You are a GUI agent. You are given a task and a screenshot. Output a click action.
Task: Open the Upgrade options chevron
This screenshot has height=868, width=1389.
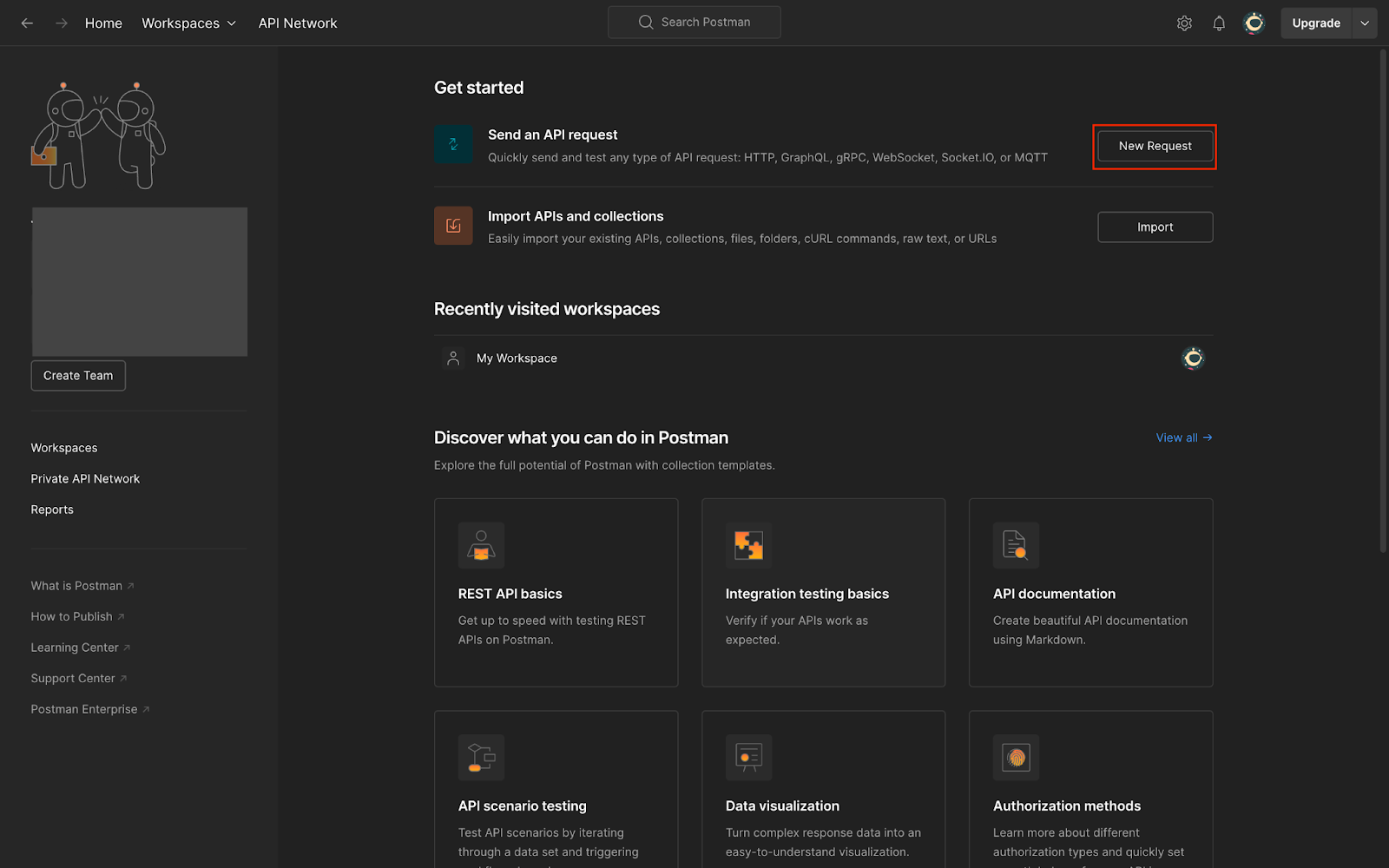(1364, 23)
